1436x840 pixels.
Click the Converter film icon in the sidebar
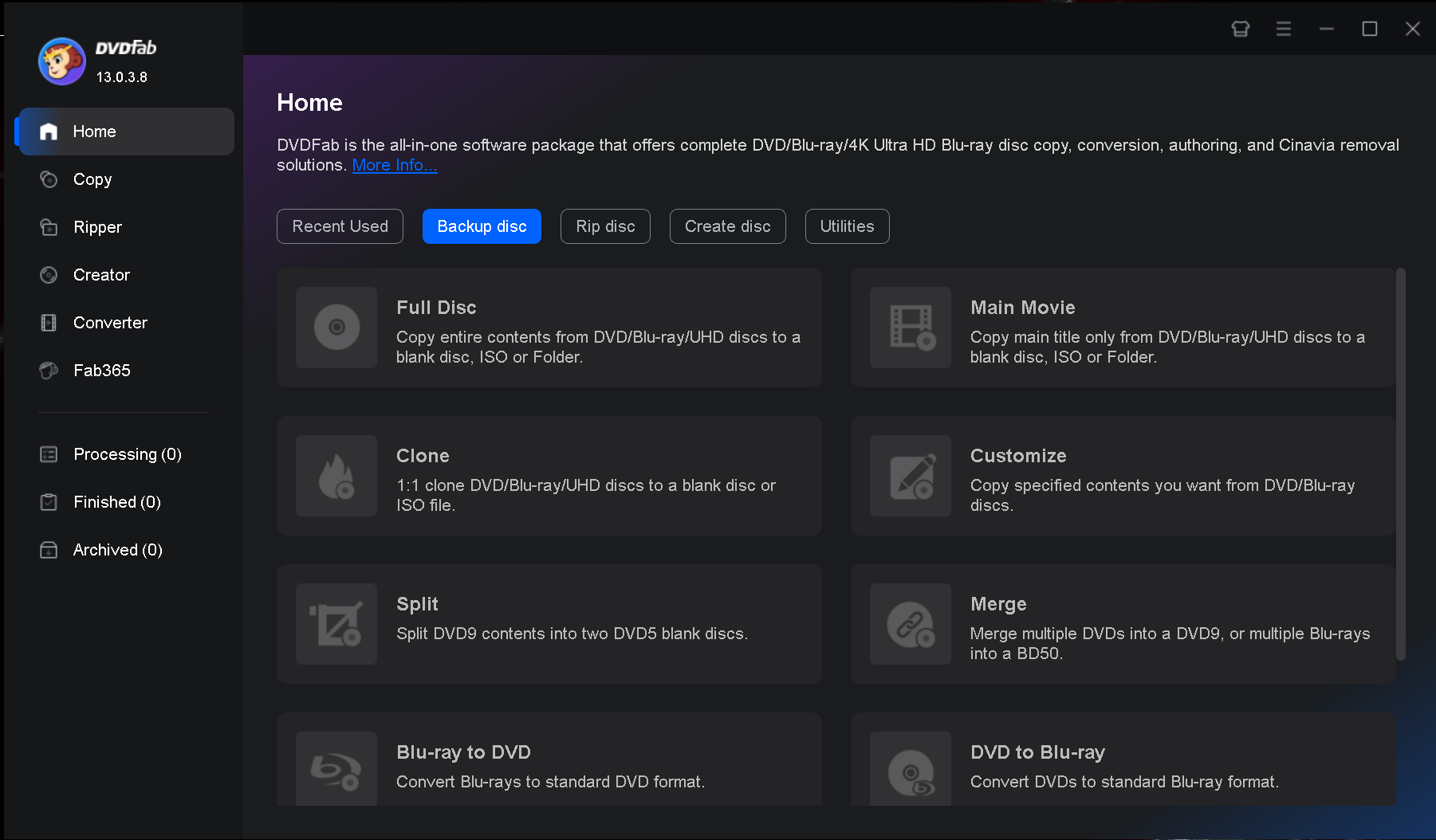[x=49, y=323]
